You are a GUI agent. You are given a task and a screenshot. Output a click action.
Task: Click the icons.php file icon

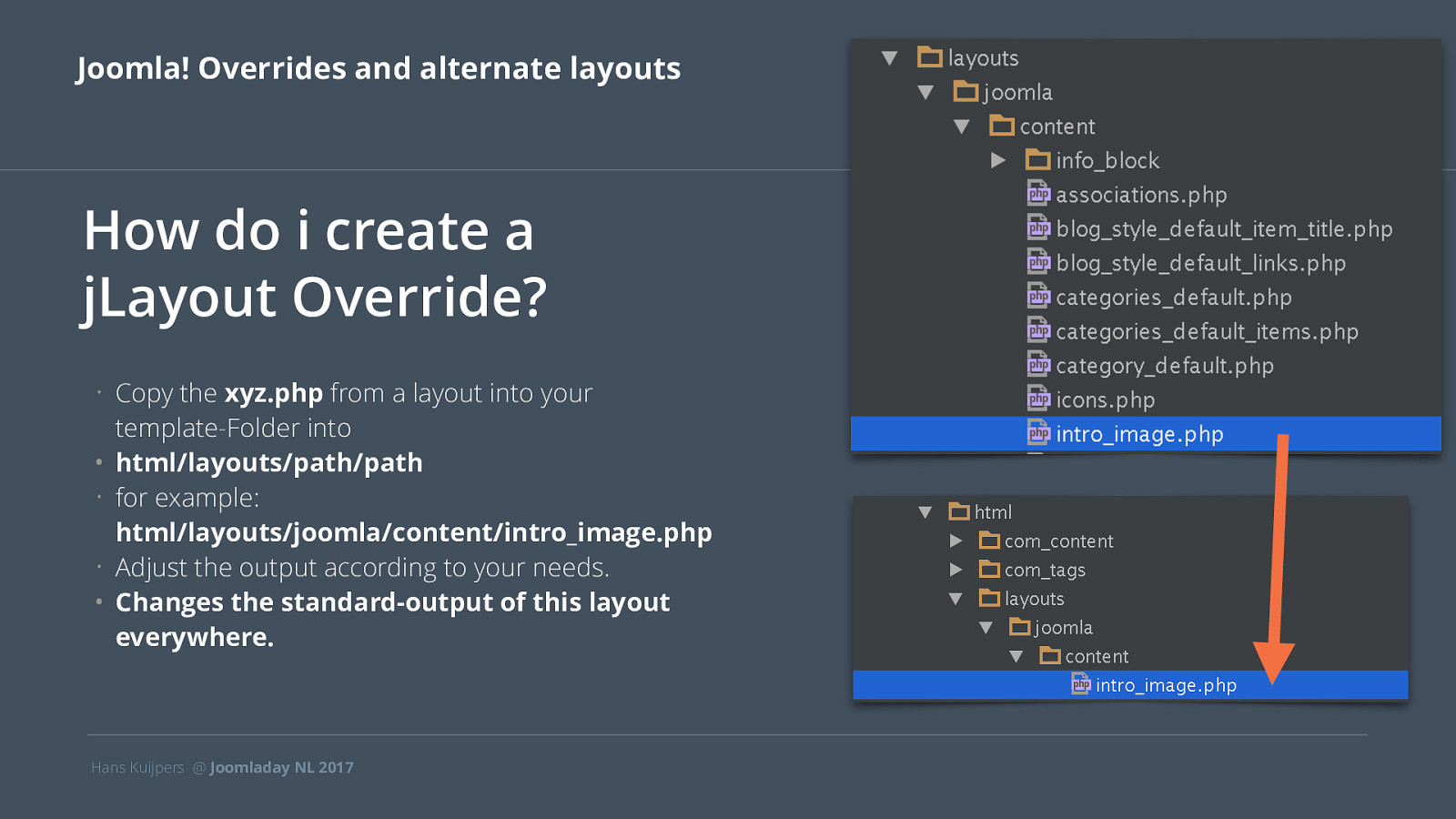point(1038,399)
